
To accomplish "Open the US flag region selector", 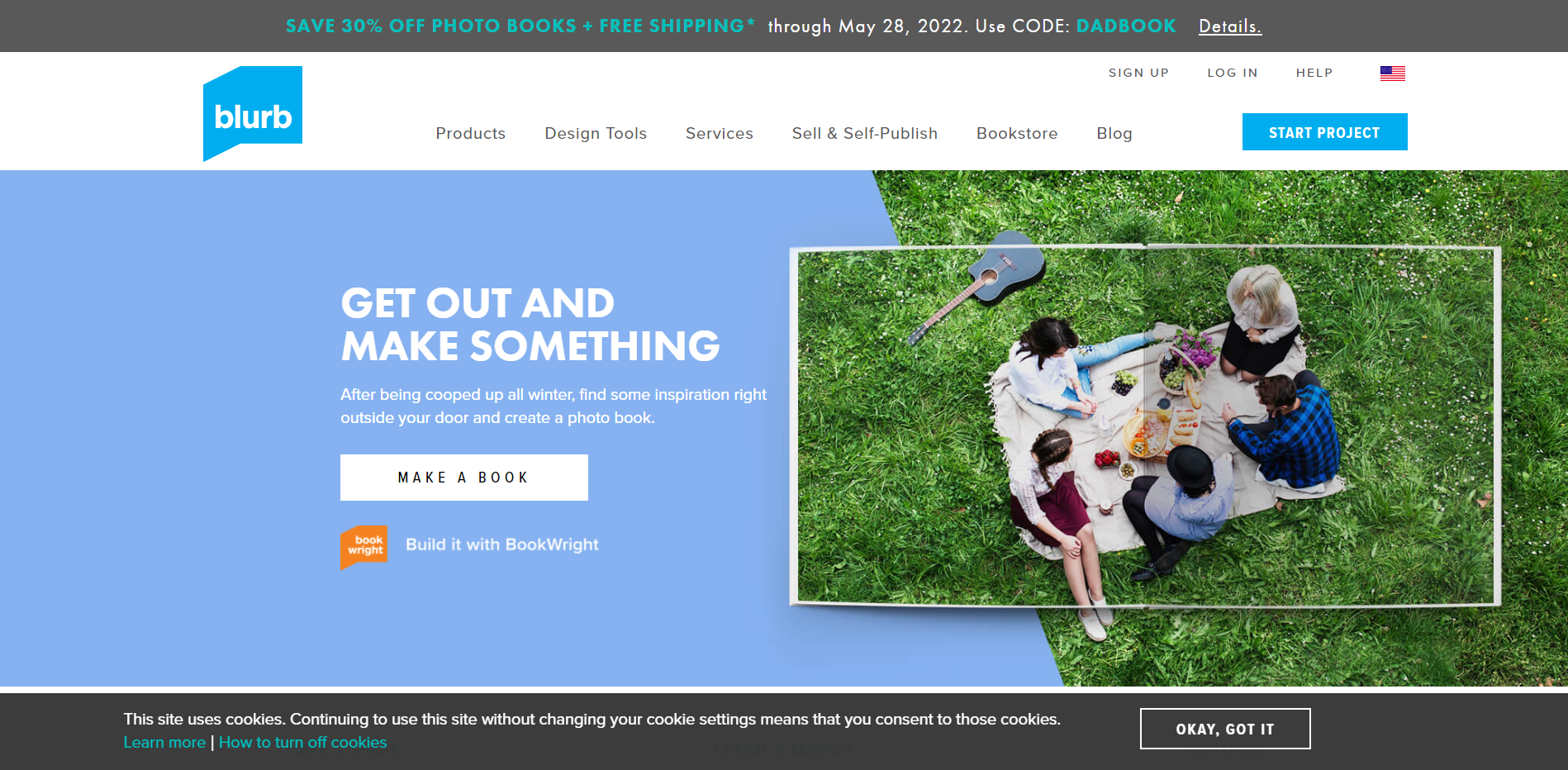I will click(x=1393, y=73).
